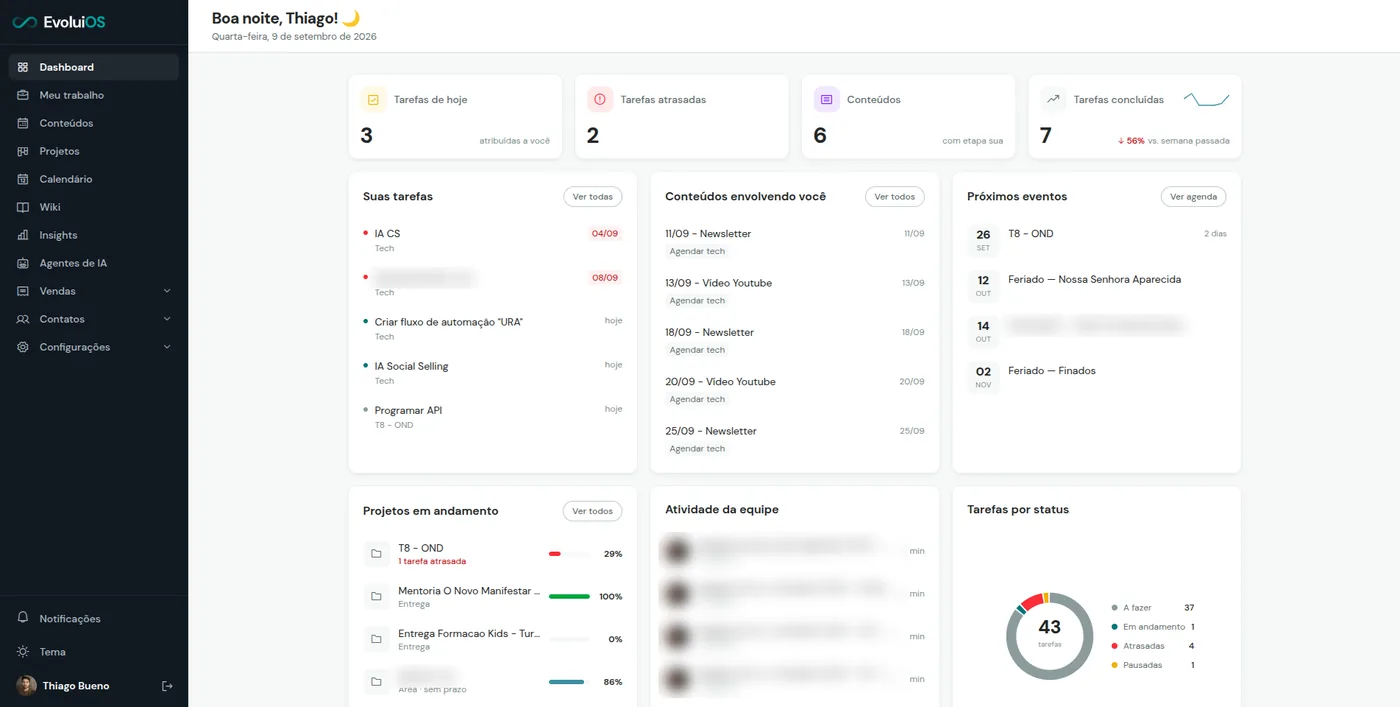Click the Tarefas de hoje checkbox icon
Image resolution: width=1400 pixels, height=707 pixels.
pos(373,100)
